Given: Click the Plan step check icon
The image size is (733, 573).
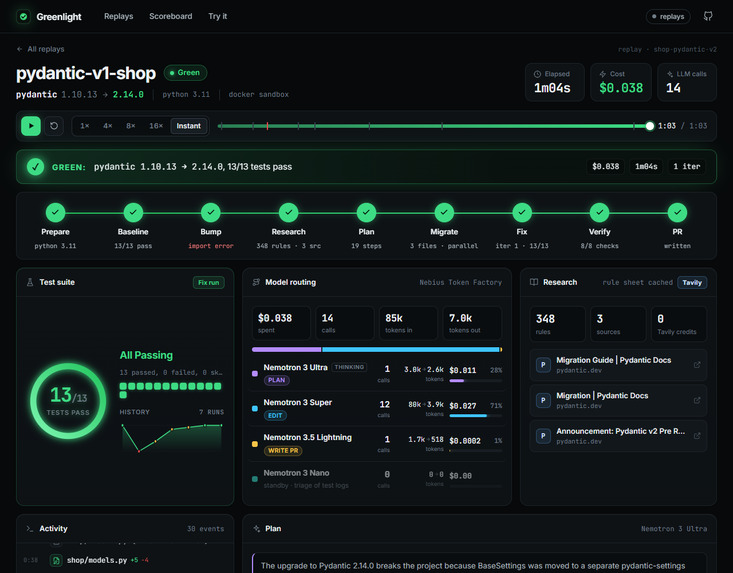Looking at the screenshot, I should 366,213.
